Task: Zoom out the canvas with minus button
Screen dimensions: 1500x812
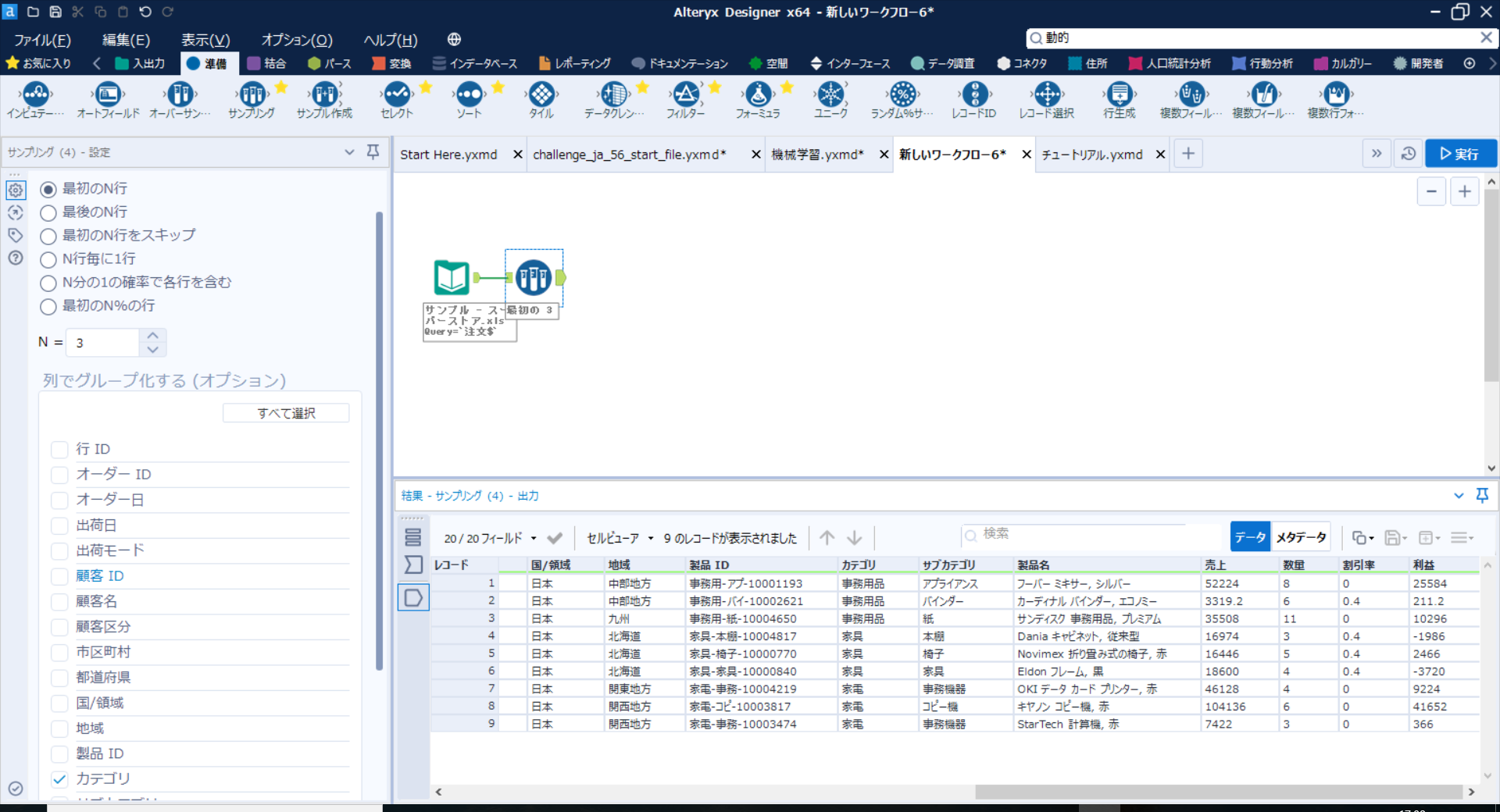Action: pos(1431,191)
